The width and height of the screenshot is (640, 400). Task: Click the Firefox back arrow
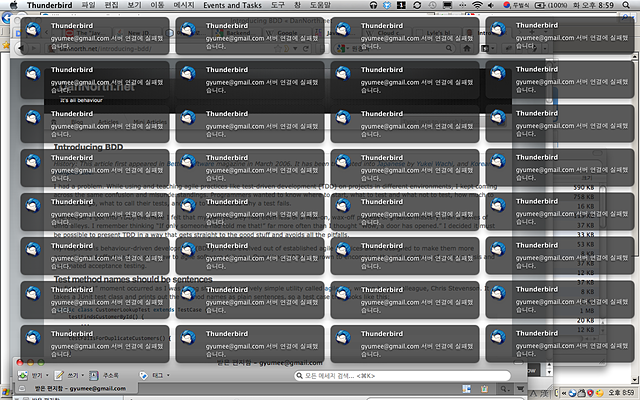(x=22, y=48)
